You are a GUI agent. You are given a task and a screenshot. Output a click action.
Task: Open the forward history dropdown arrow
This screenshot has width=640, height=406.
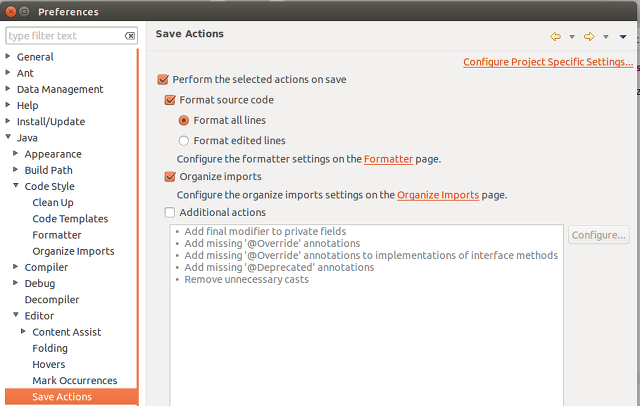click(x=606, y=37)
